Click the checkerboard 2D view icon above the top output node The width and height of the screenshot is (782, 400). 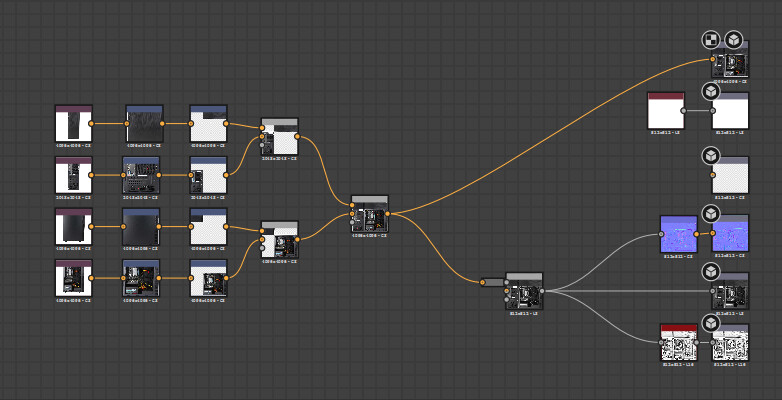tap(710, 39)
